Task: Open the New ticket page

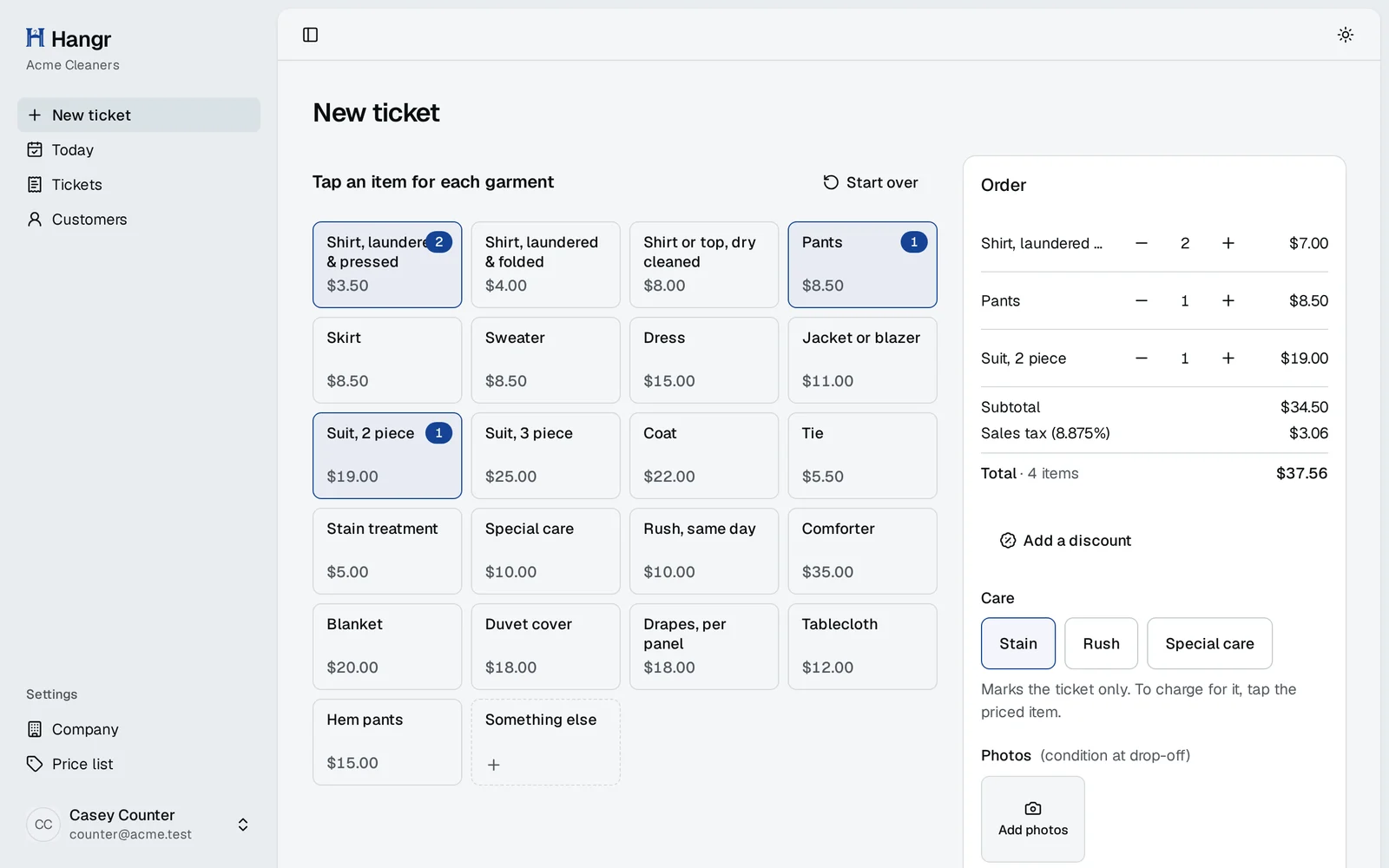Action: (x=139, y=115)
